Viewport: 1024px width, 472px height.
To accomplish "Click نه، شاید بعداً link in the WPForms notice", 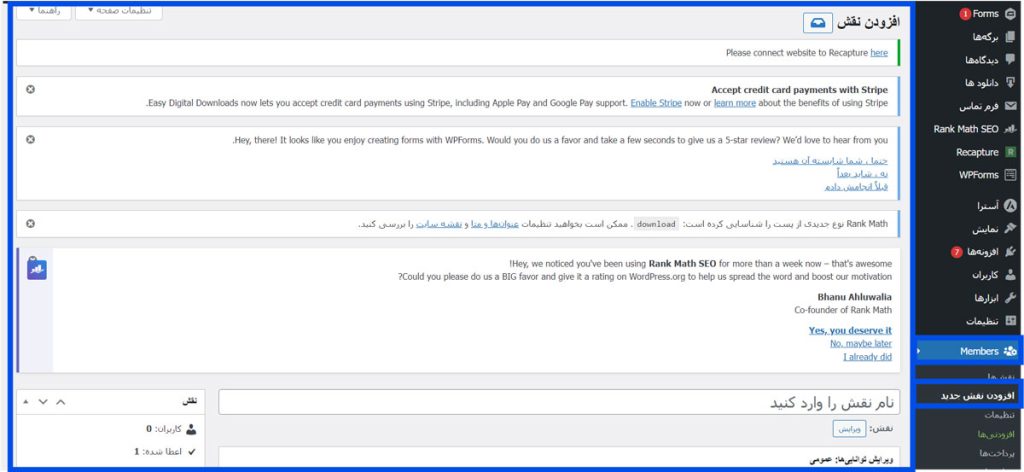I will tap(862, 174).
